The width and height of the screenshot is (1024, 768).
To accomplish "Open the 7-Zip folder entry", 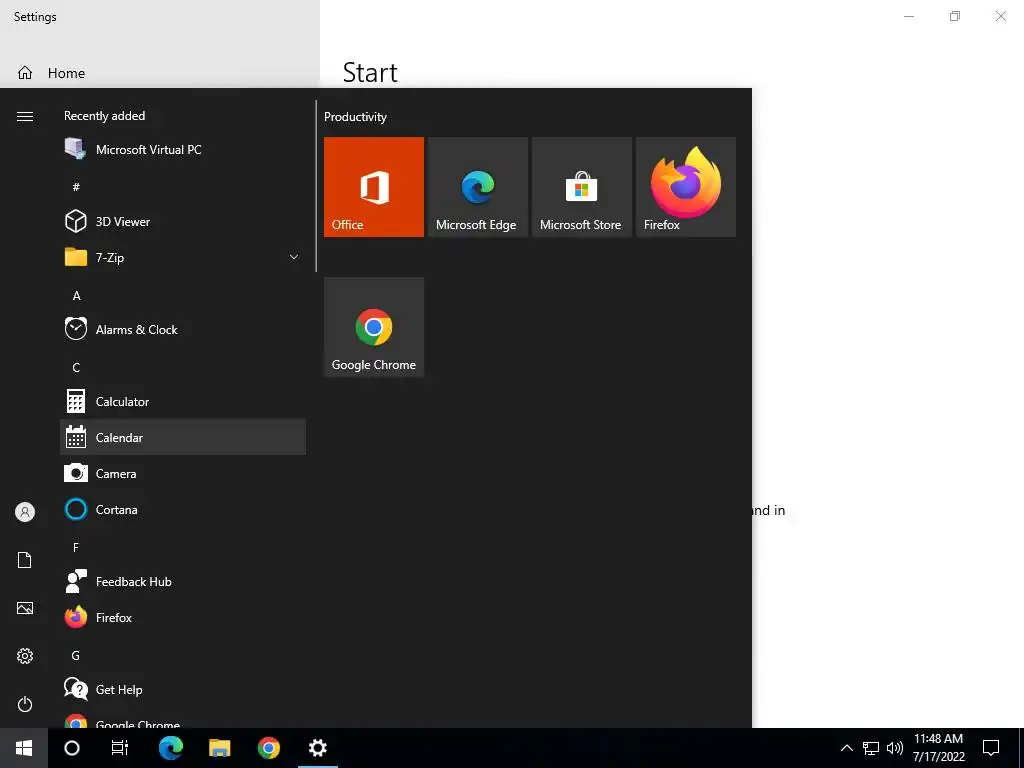I will pyautogui.click(x=183, y=257).
